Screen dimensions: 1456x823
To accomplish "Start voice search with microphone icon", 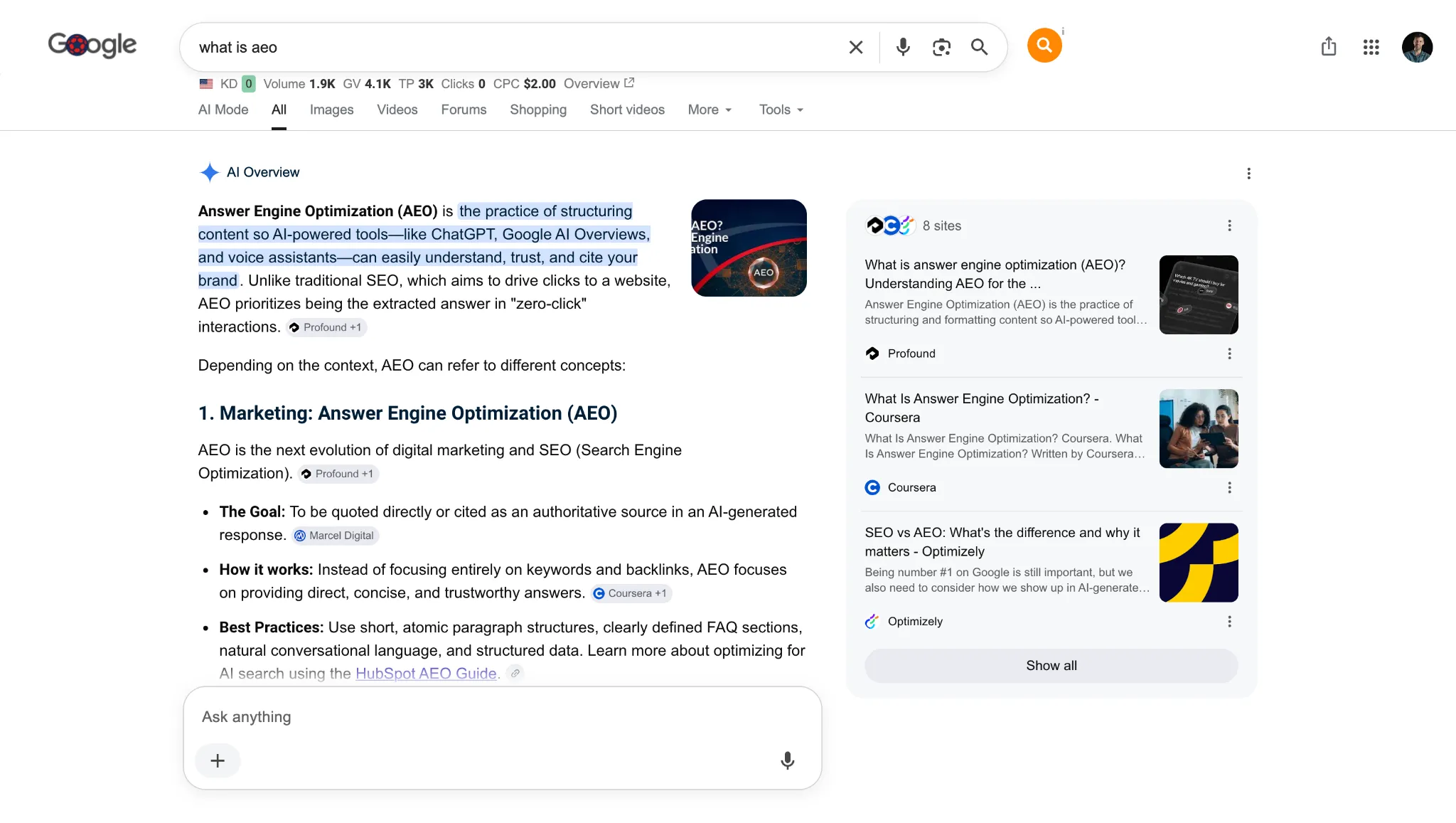I will pyautogui.click(x=903, y=47).
